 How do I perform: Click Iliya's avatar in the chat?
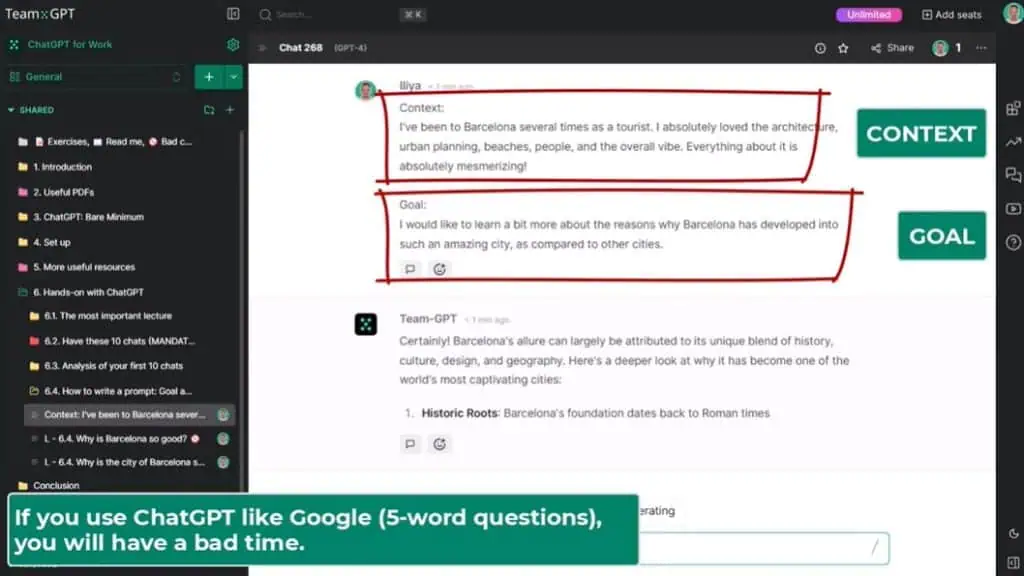[x=365, y=89]
